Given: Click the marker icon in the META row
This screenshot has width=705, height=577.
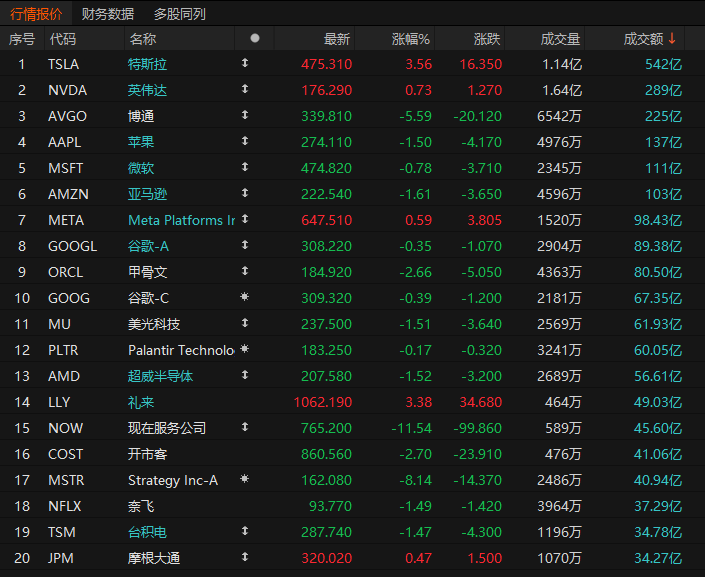Looking at the screenshot, I should click(x=245, y=219).
